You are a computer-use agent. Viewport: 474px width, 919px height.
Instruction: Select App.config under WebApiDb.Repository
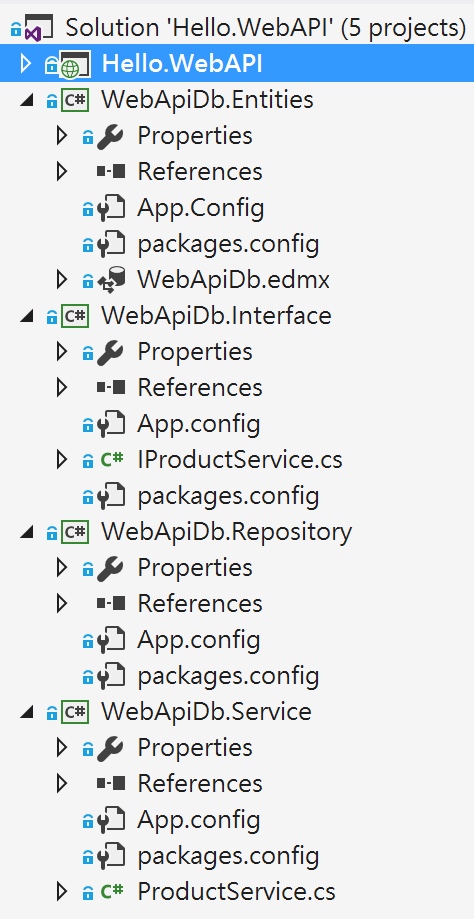[199, 639]
